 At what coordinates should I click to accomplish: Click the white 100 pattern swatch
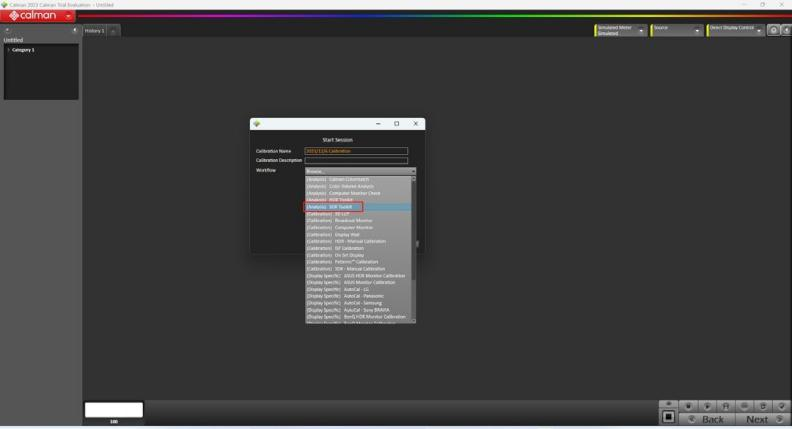114,410
